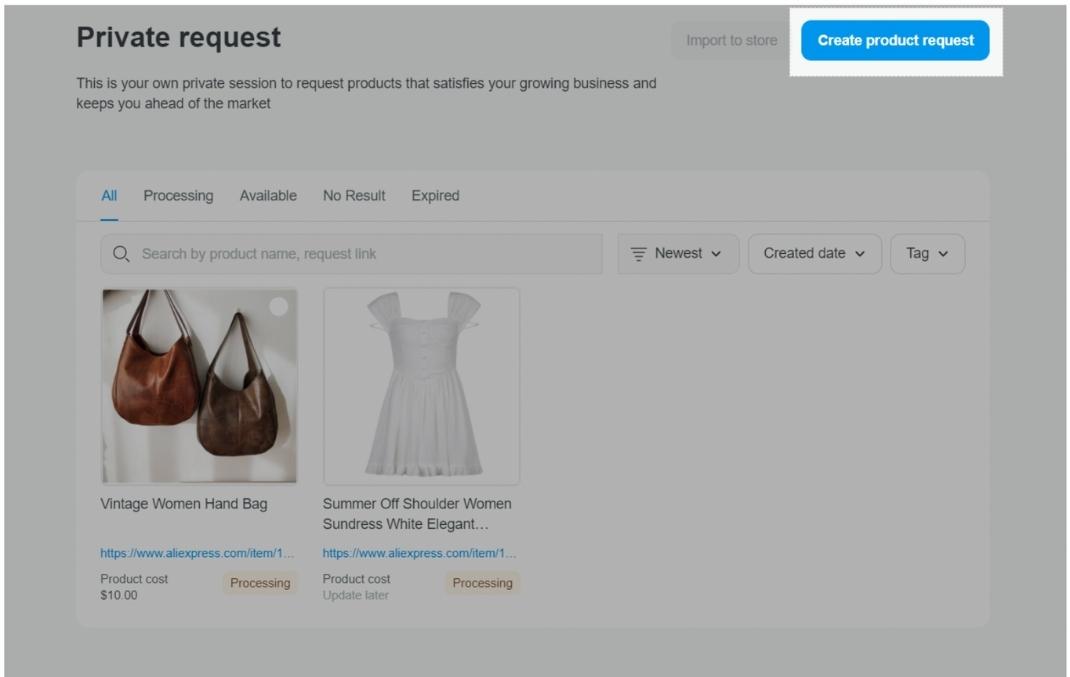Click the search magnifier icon
Image resolution: width=1070 pixels, height=677 pixels.
tap(120, 253)
